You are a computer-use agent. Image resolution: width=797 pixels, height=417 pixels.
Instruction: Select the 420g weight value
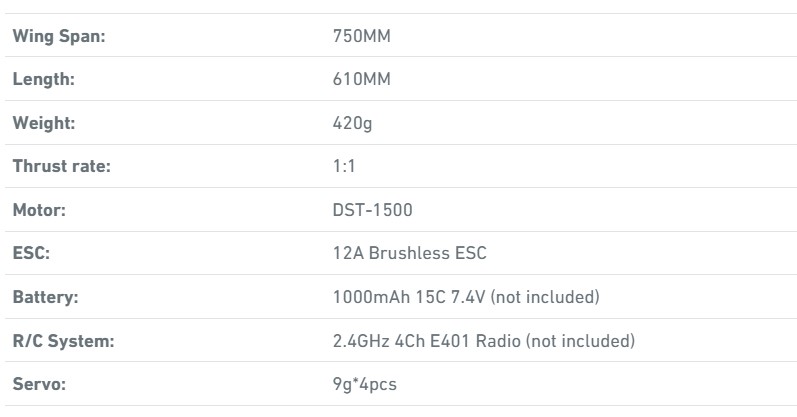pos(352,123)
